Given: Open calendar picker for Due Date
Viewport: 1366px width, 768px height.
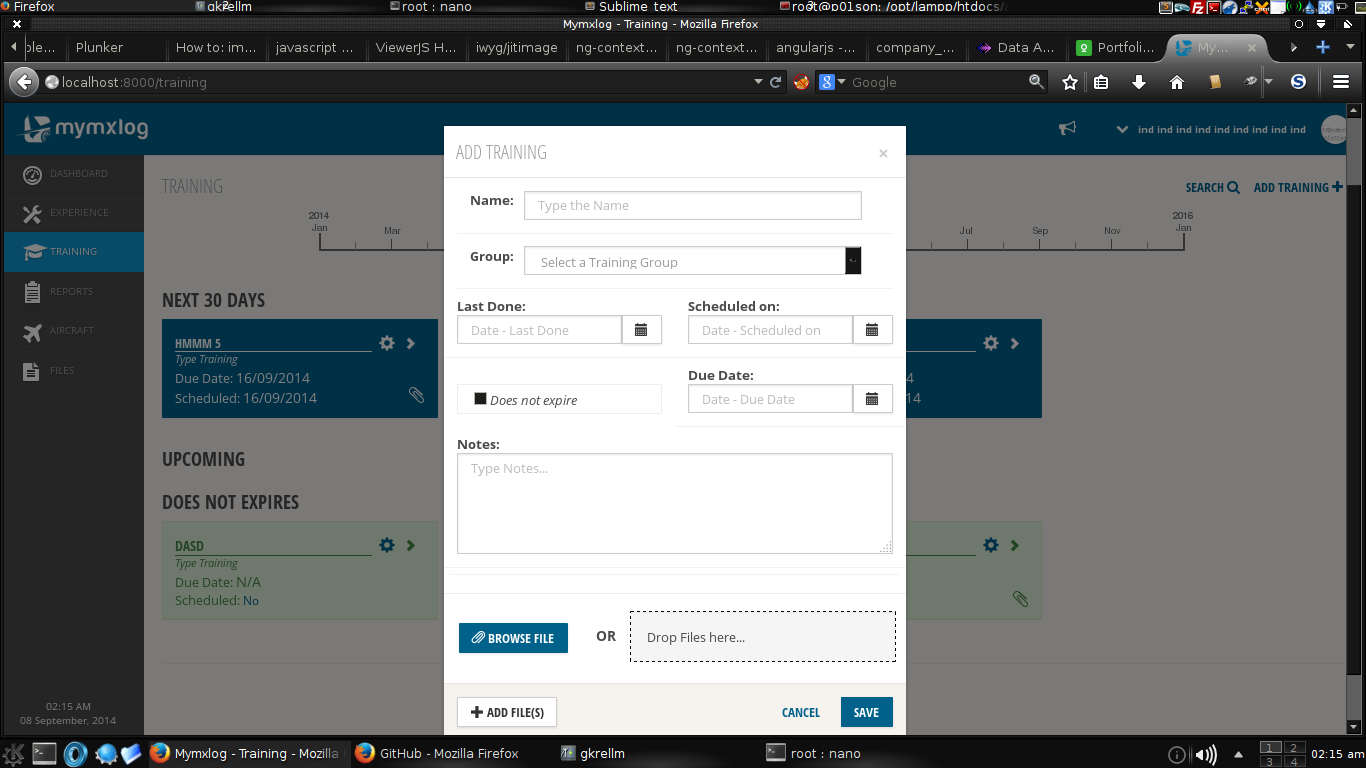Looking at the screenshot, I should 872,399.
